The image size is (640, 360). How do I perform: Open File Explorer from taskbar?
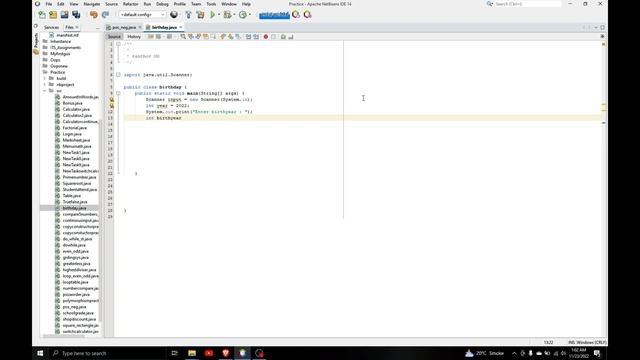click(192, 353)
